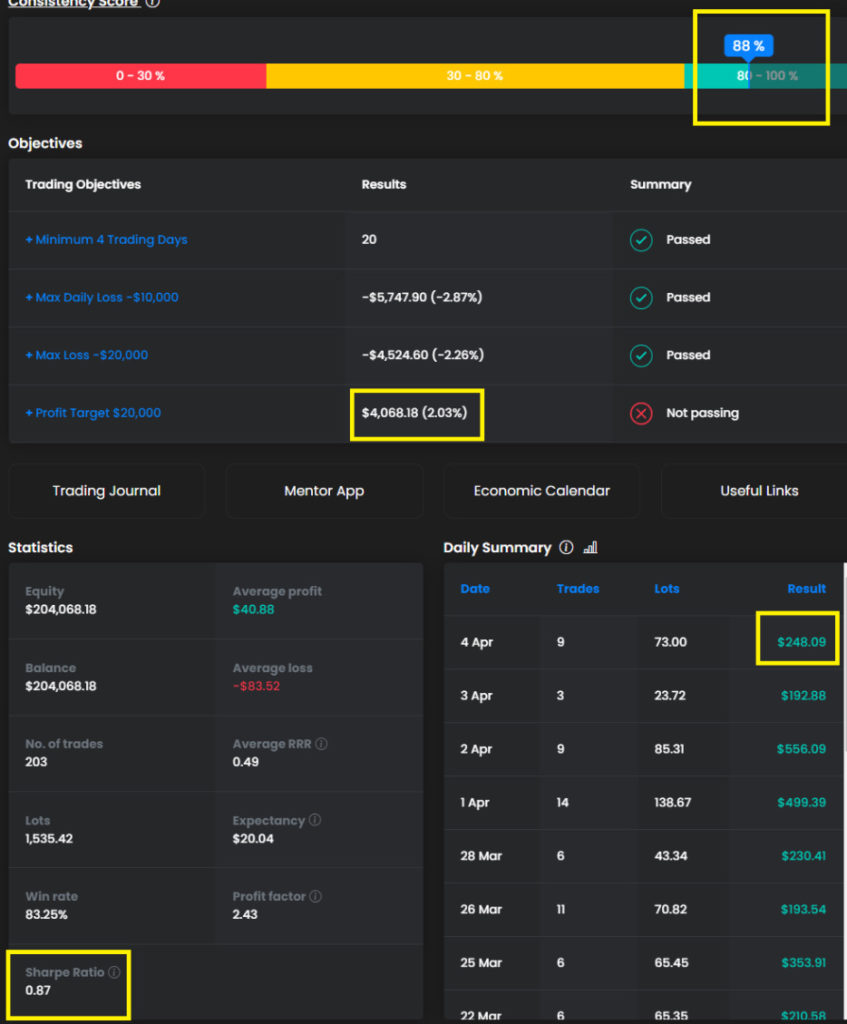
Task: Open the Trading Journal
Action: pos(106,491)
